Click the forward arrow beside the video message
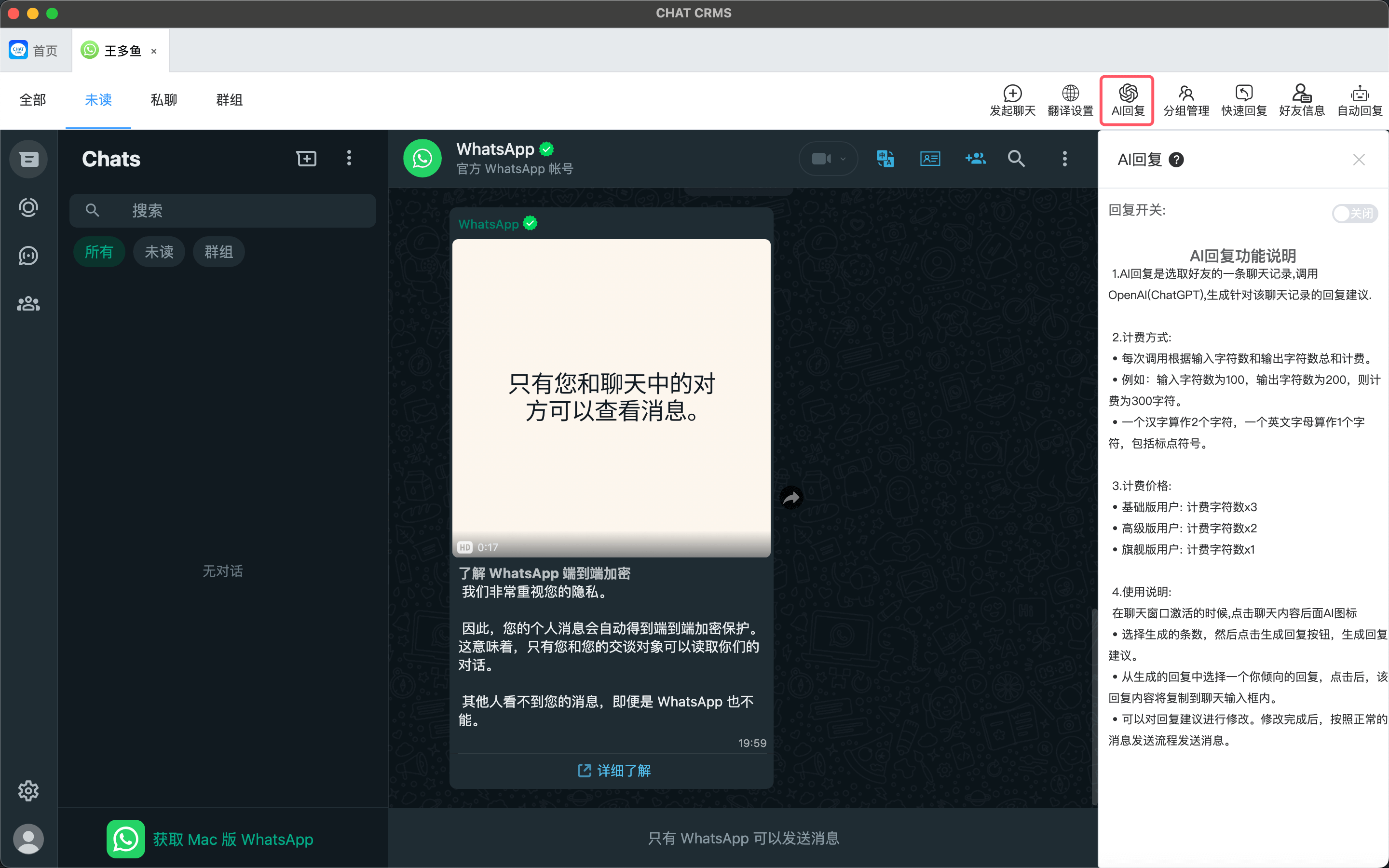 [791, 498]
